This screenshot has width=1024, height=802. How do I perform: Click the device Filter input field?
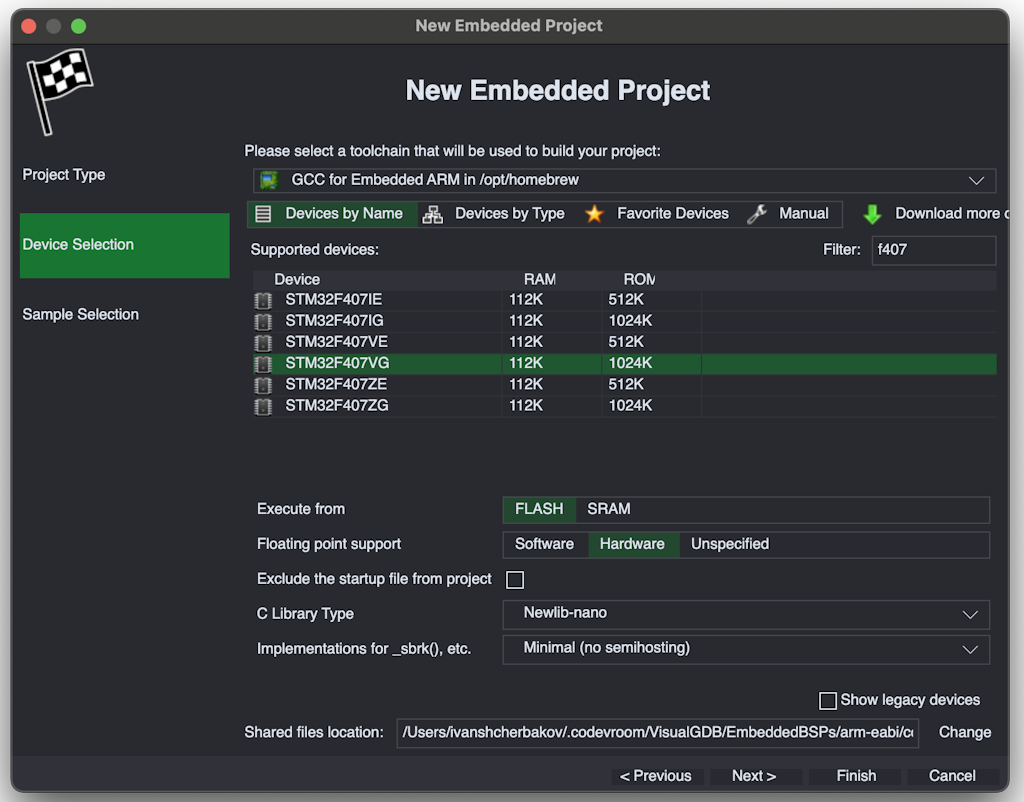[x=933, y=250]
